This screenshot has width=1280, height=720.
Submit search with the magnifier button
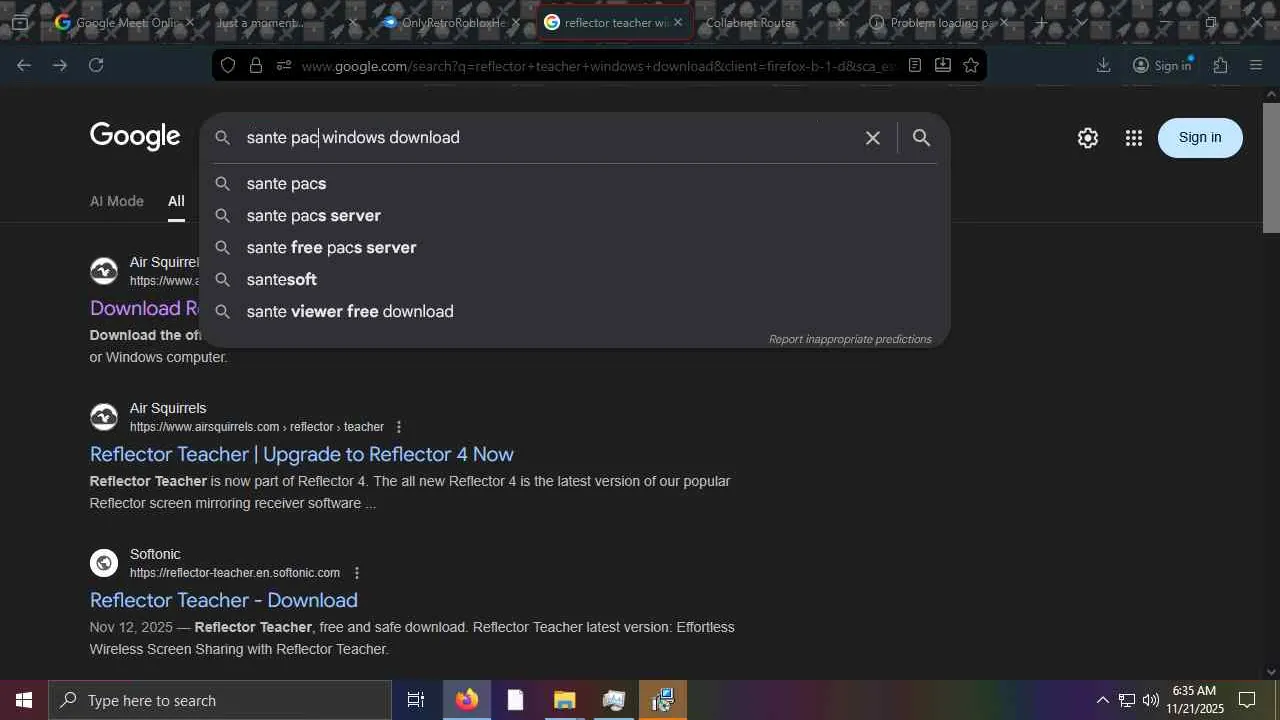921,138
